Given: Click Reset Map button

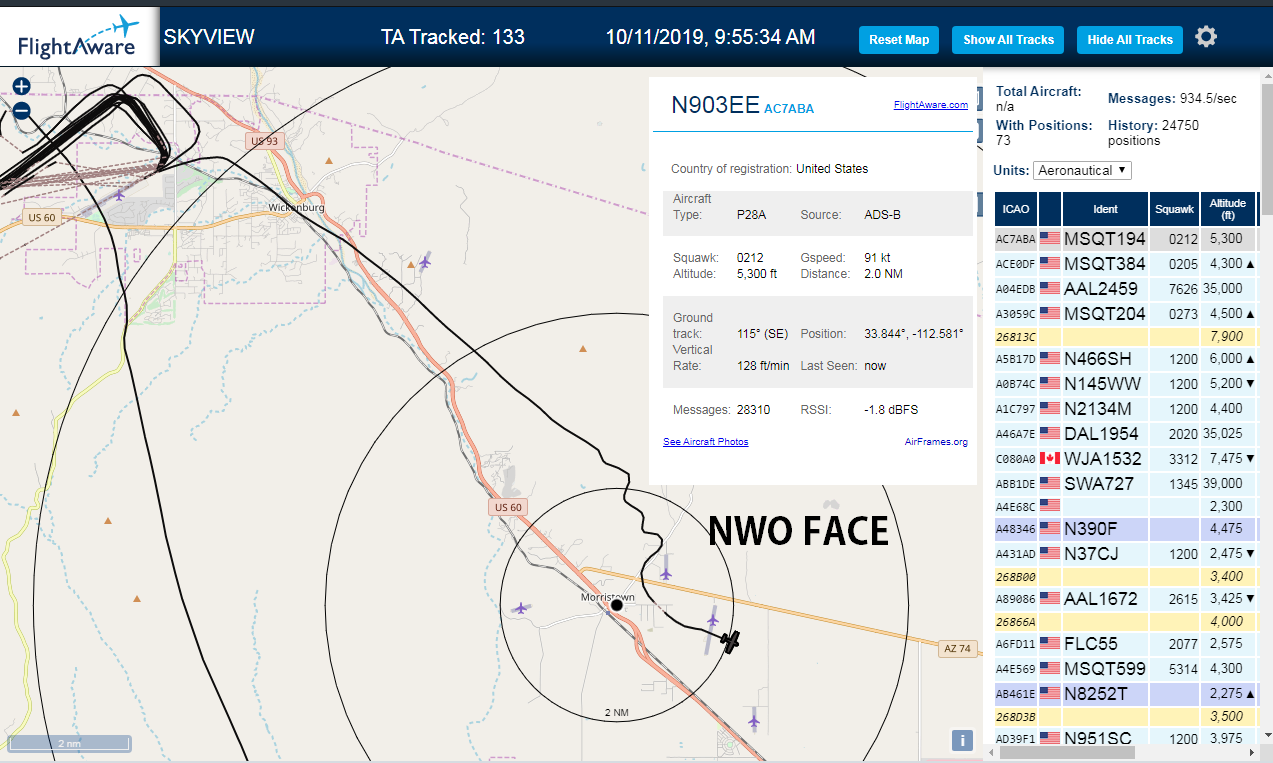Looking at the screenshot, I should tap(899, 40).
